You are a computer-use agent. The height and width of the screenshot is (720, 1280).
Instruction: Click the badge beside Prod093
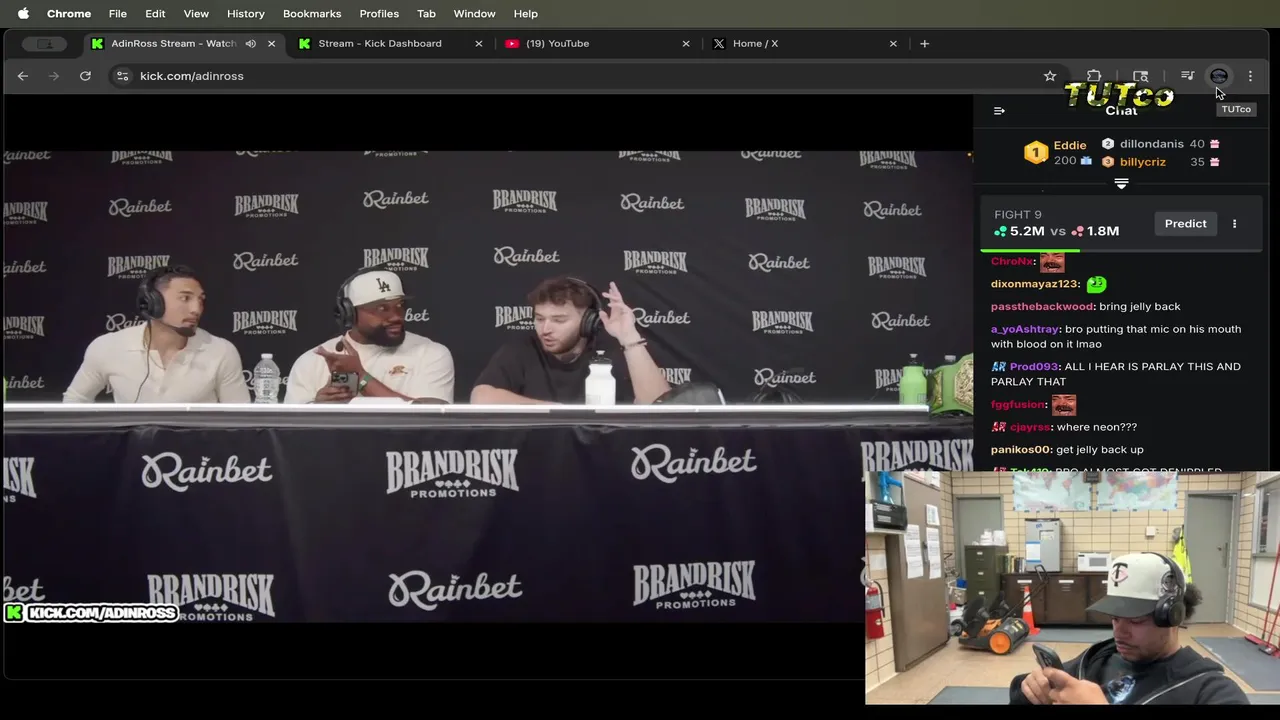pyautogui.click(x=998, y=367)
